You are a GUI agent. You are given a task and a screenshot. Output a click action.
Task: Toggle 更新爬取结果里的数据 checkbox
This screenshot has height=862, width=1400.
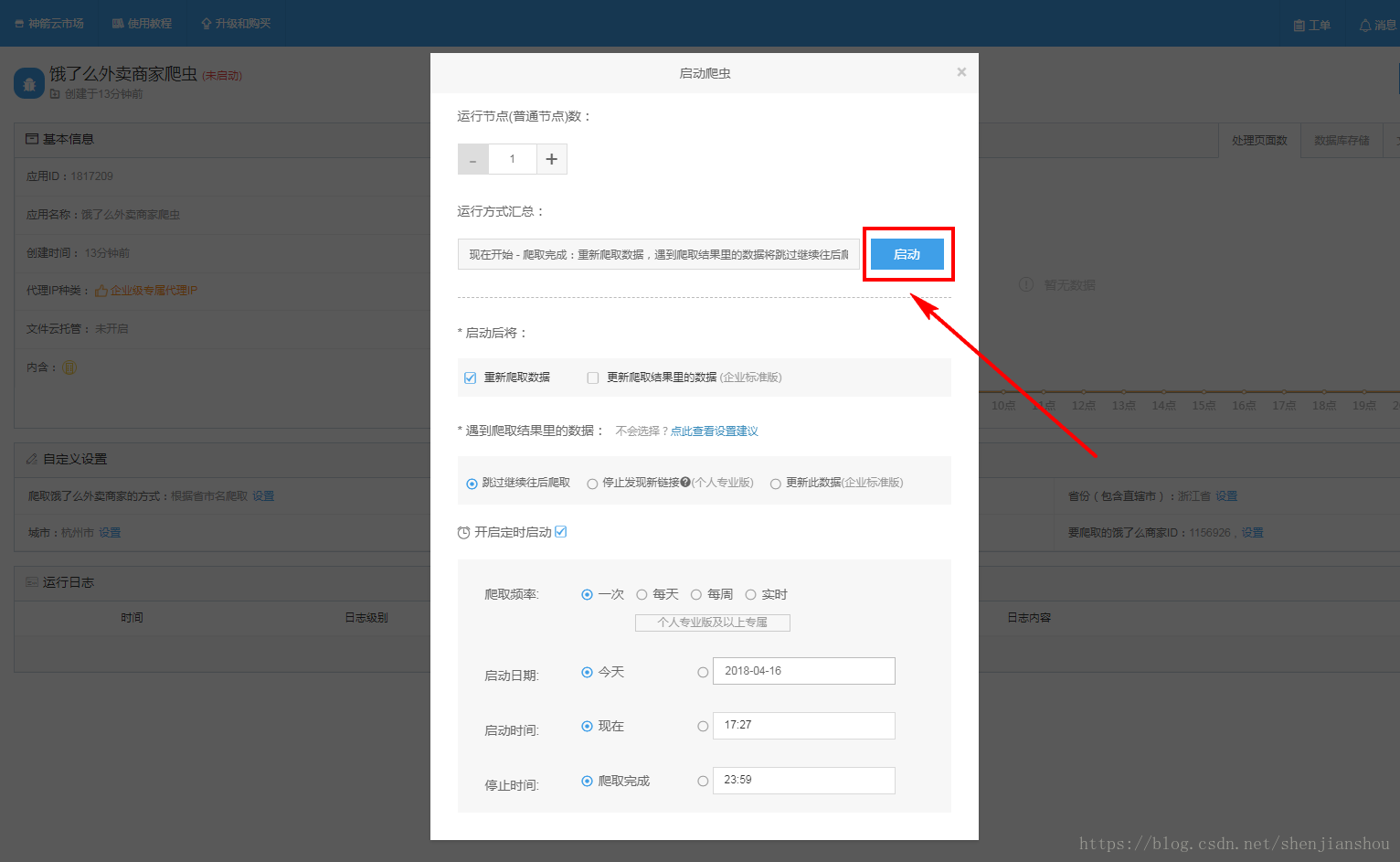[x=593, y=378]
